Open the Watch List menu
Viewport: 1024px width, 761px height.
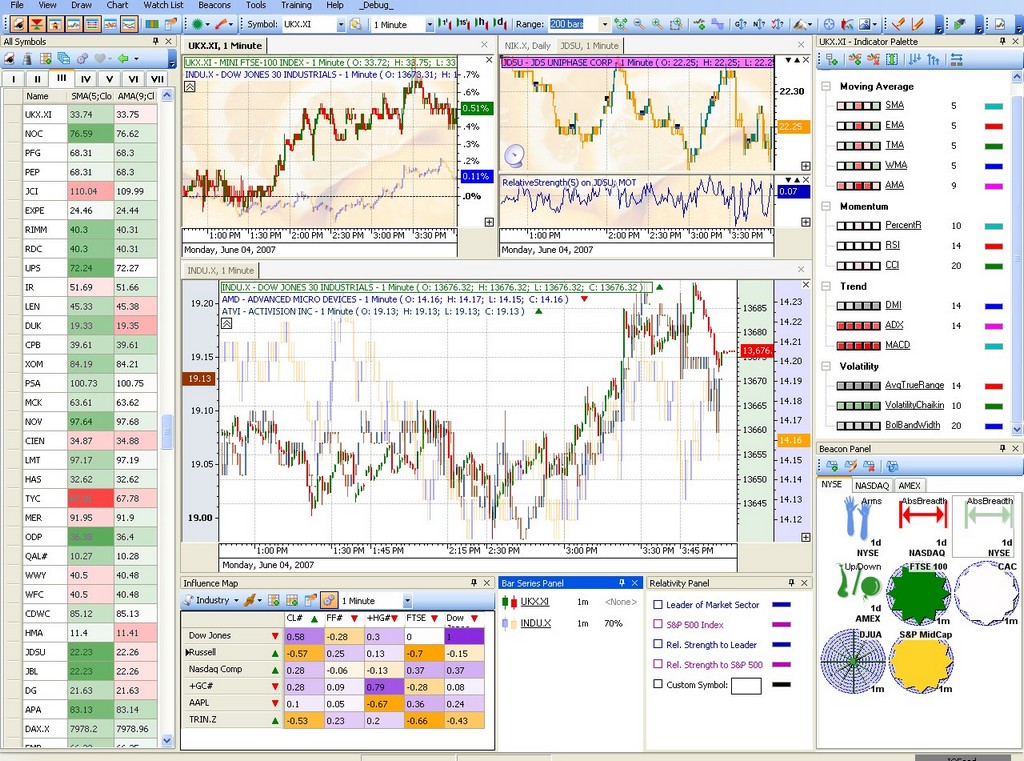click(x=163, y=5)
